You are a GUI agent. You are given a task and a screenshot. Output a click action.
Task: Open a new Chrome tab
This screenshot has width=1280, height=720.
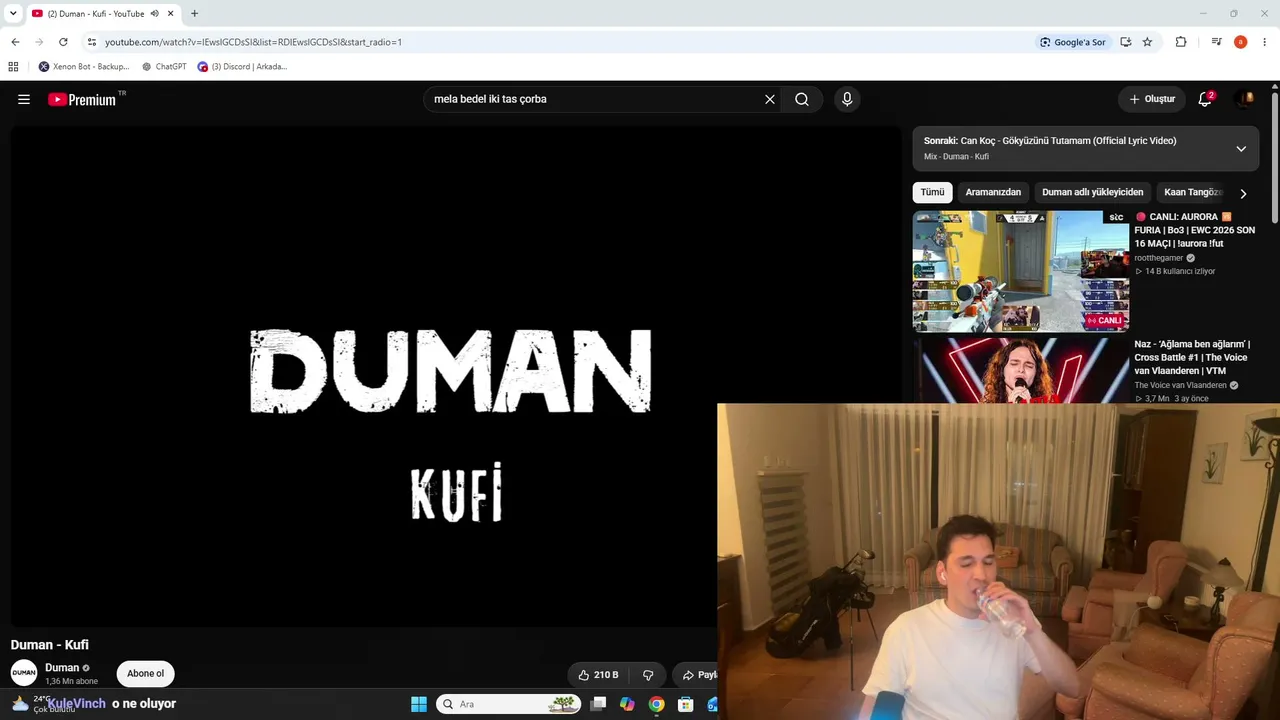click(194, 14)
